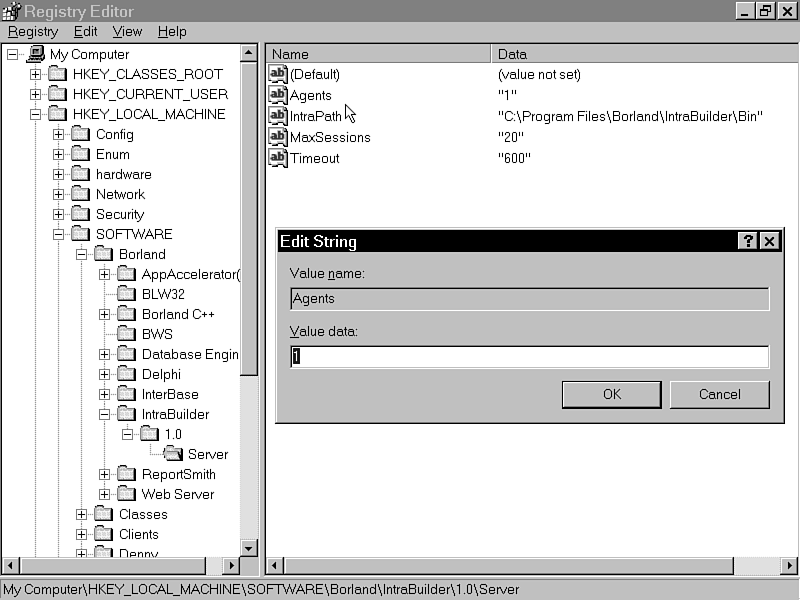Click the InterBase folder icon
This screenshot has height=600, width=800.
tap(127, 394)
